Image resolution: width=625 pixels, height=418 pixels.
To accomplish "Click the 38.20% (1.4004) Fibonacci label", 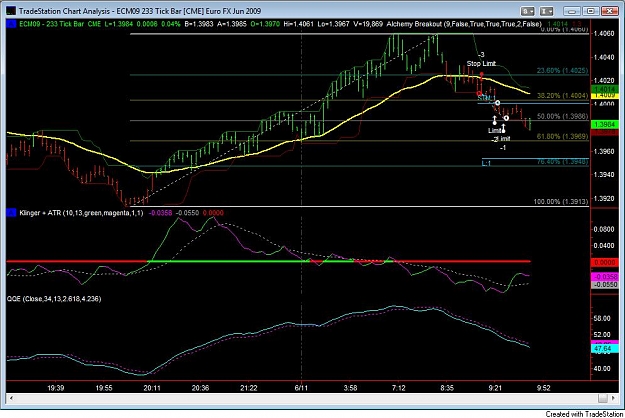I will 562,96.
